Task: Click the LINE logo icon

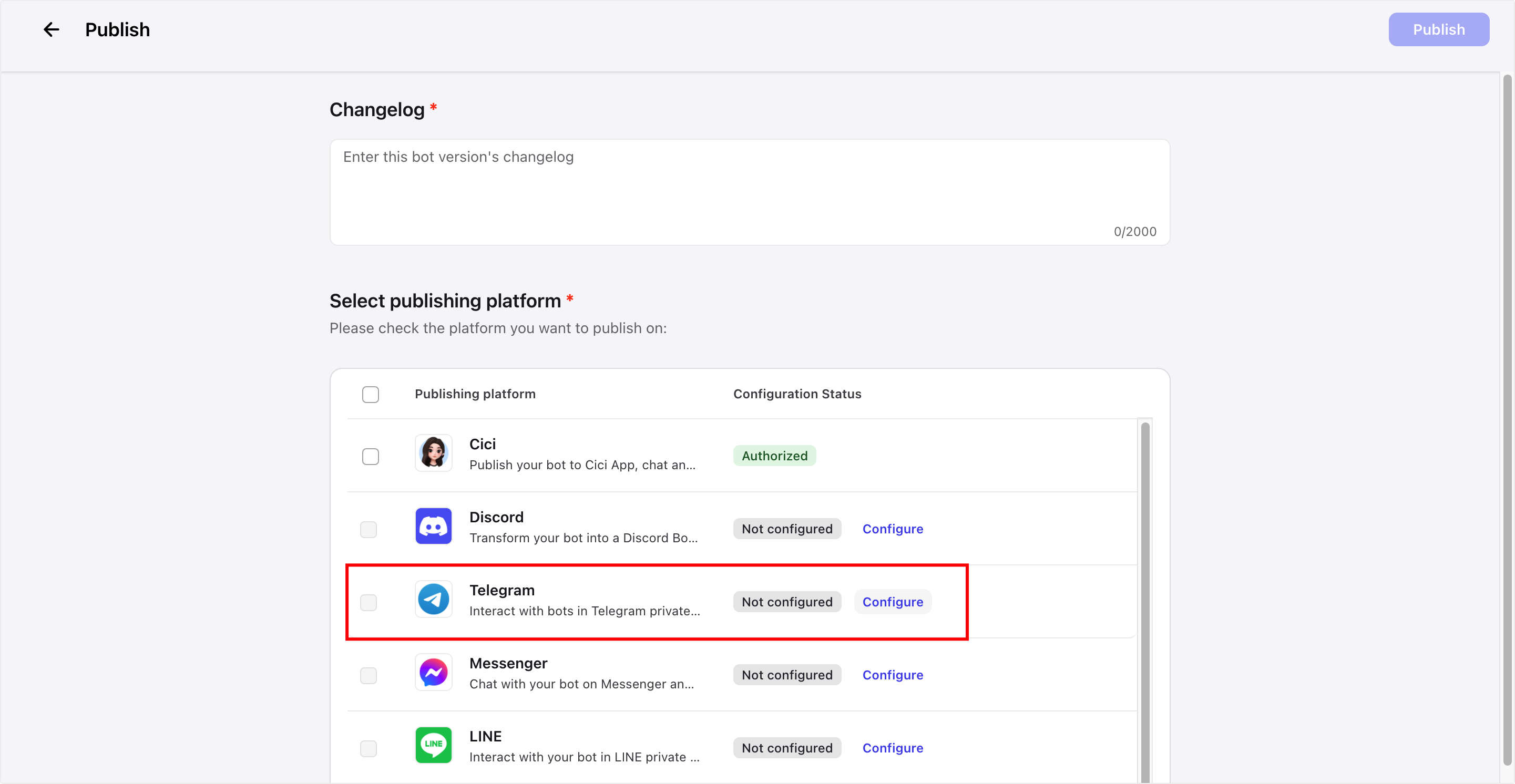Action: coord(434,745)
